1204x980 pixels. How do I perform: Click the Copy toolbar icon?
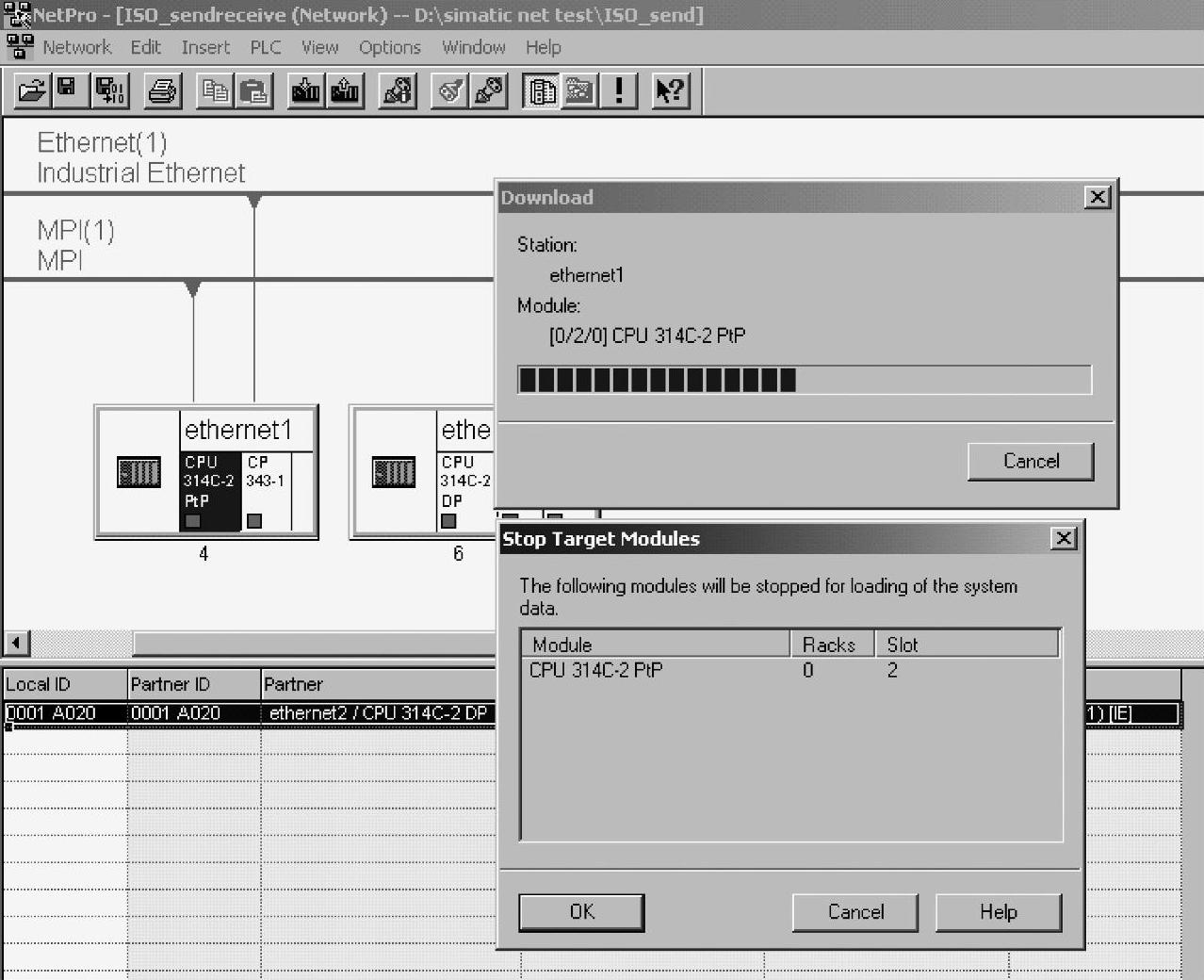216,90
